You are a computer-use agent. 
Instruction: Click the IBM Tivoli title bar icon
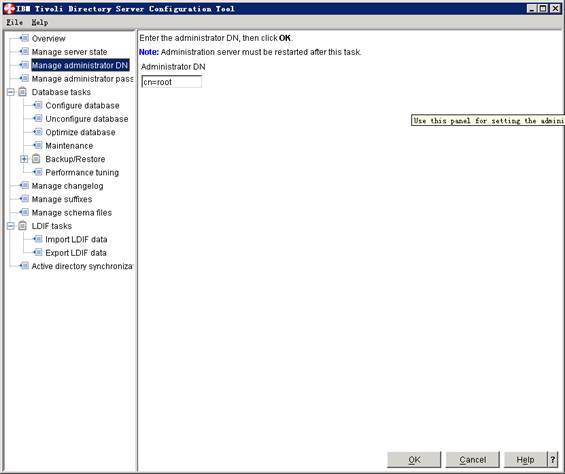(x=9, y=9)
